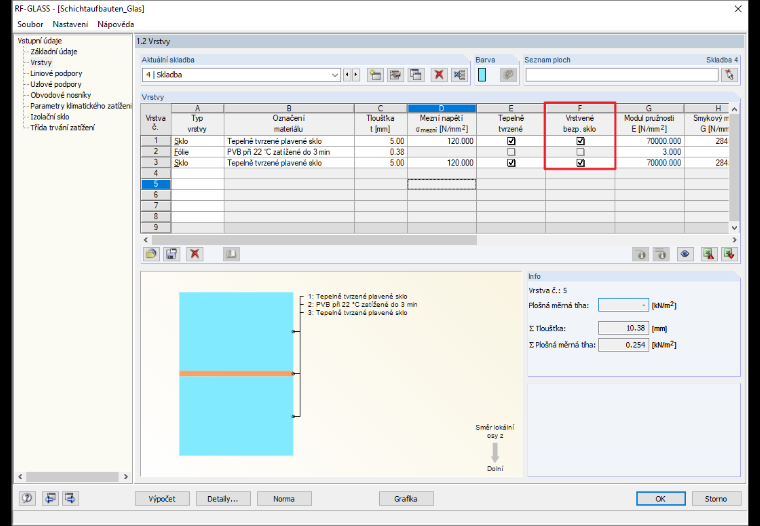Screen dimensions: 760x526
Task: Copy the current composition
Action: (x=416, y=75)
